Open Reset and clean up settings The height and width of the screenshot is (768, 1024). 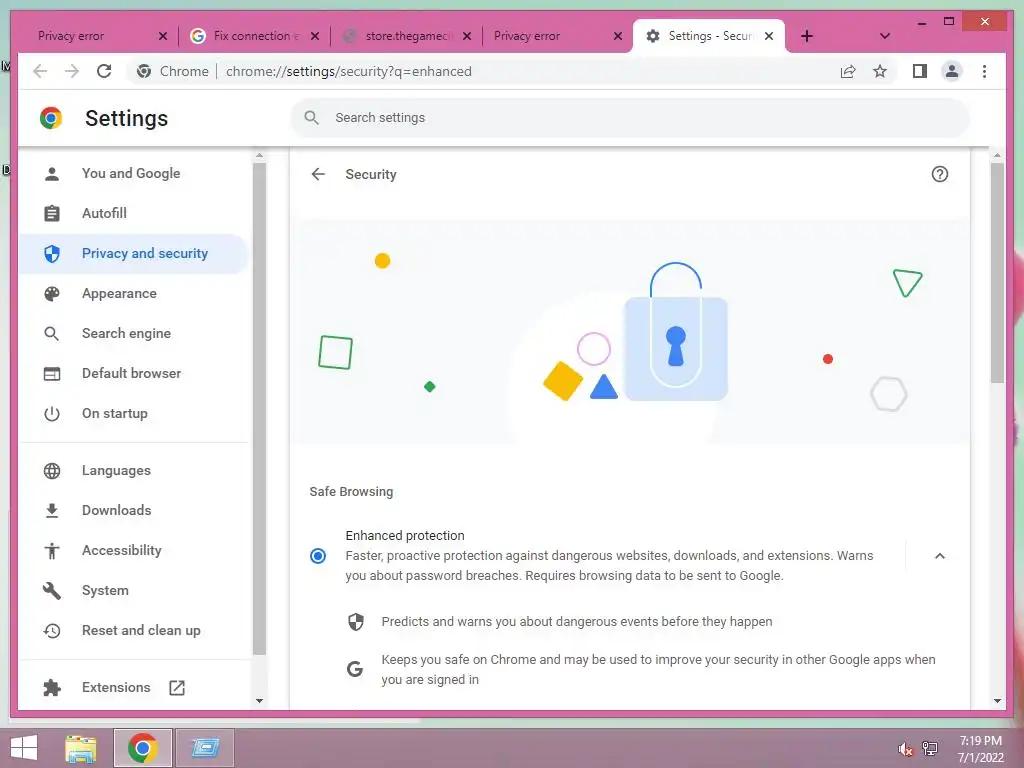click(134, 631)
